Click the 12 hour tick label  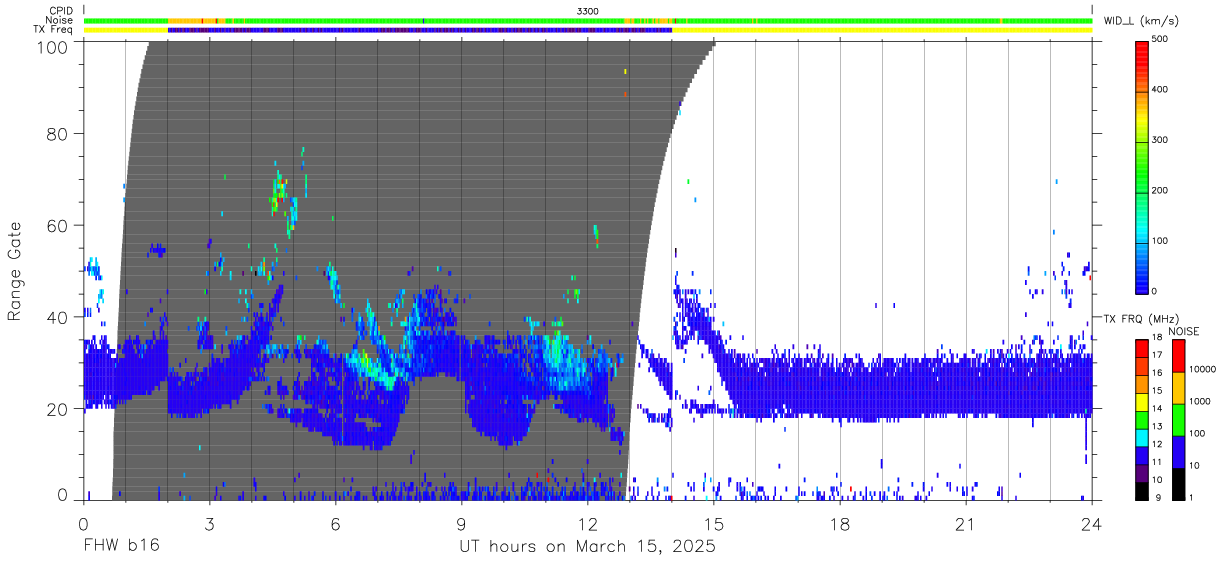tap(588, 523)
